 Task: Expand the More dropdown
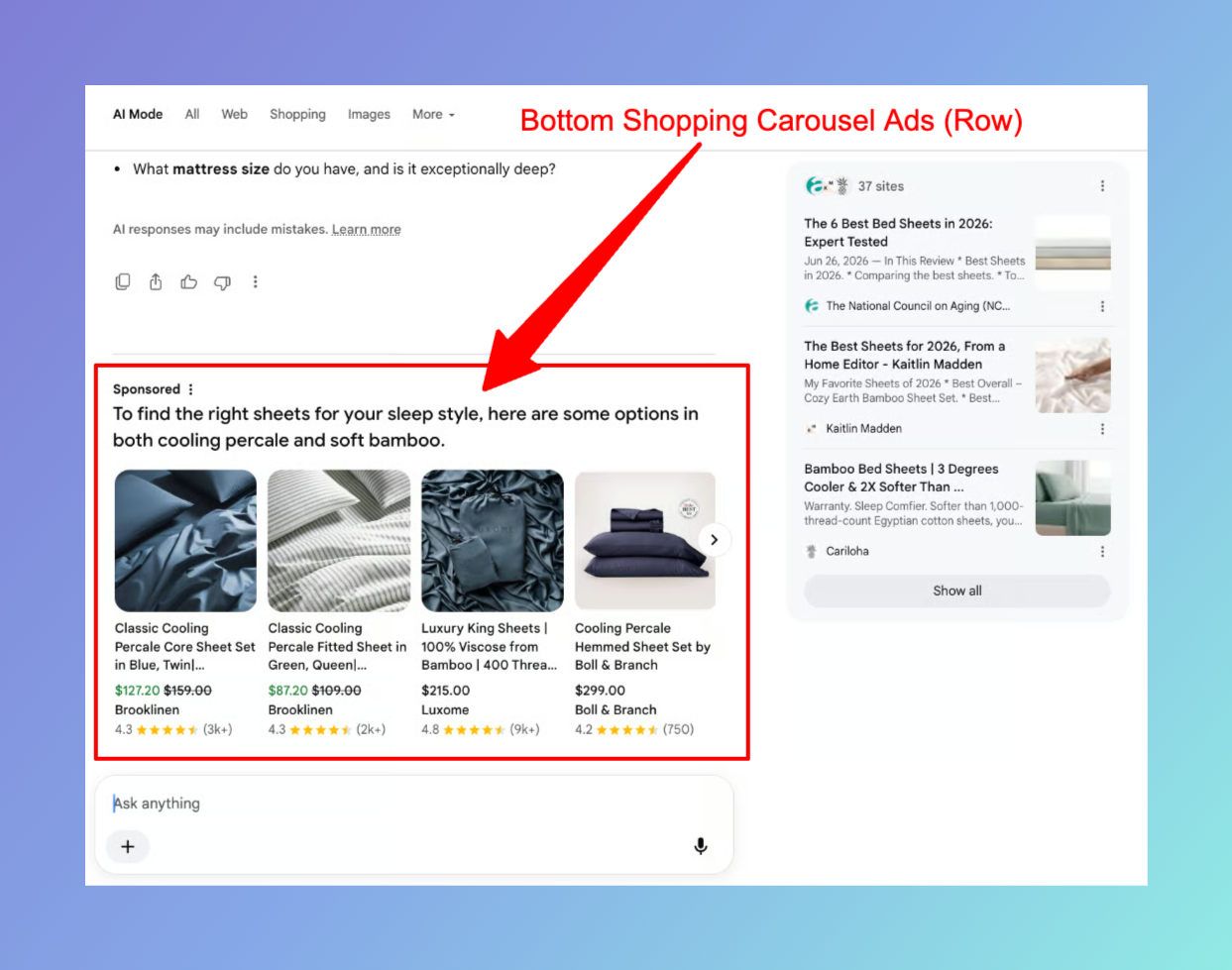[x=433, y=115]
